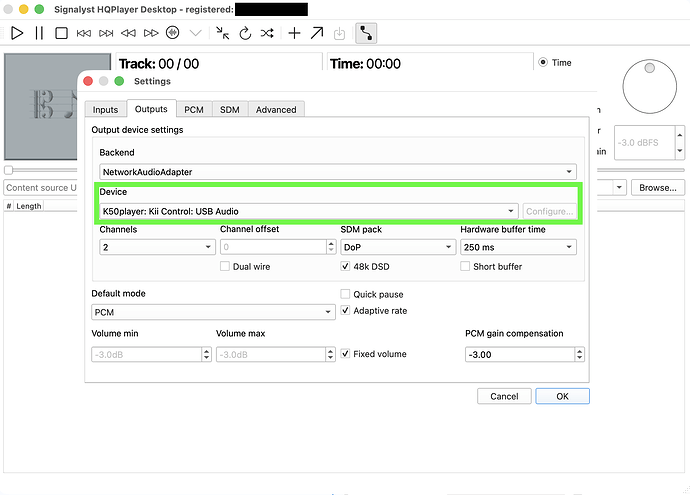Uncheck the Fixed volume checkbox

[345, 353]
